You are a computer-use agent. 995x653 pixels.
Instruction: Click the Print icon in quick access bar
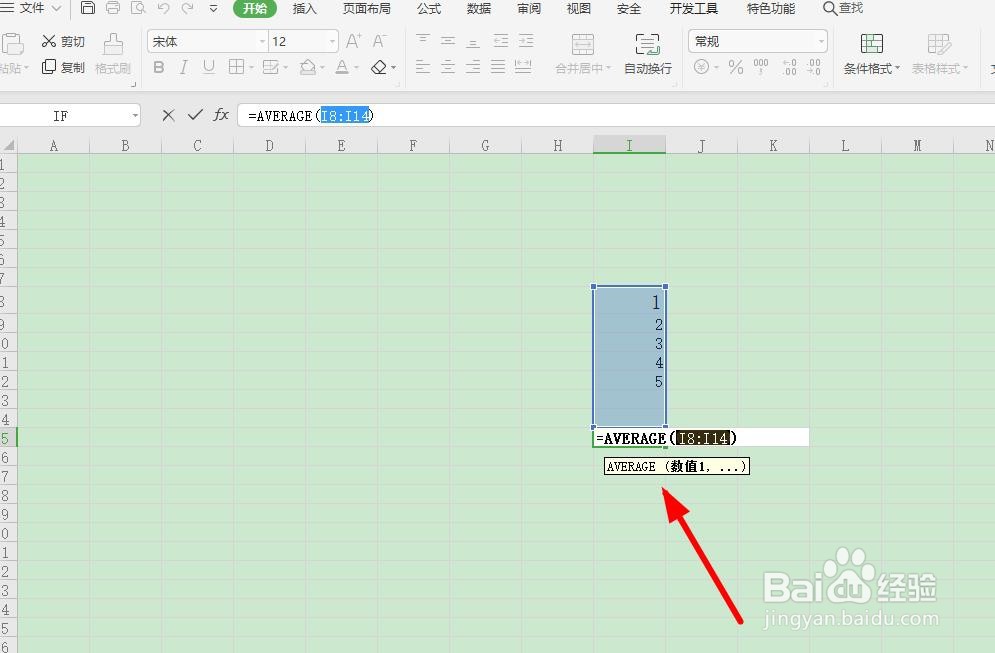(x=113, y=8)
